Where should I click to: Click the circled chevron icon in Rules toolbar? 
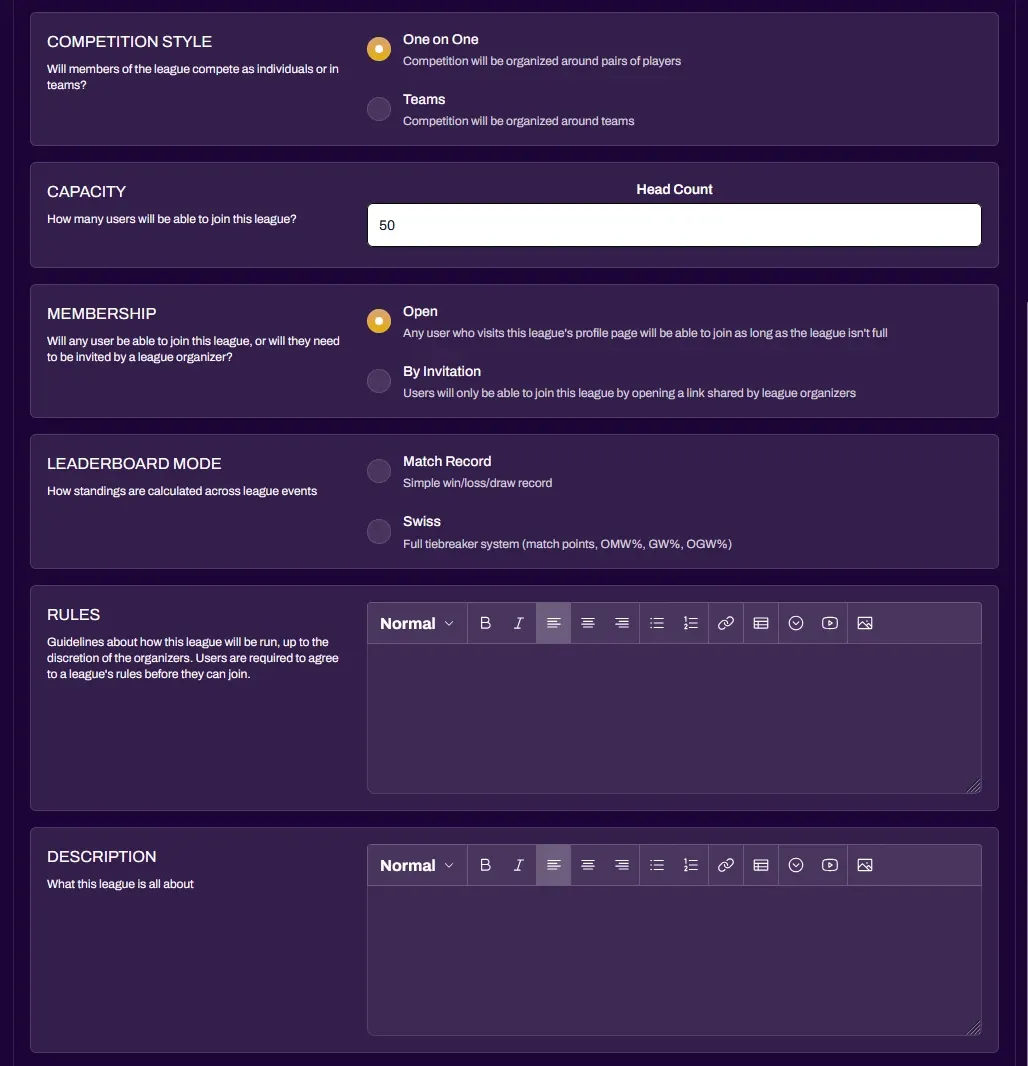point(795,623)
